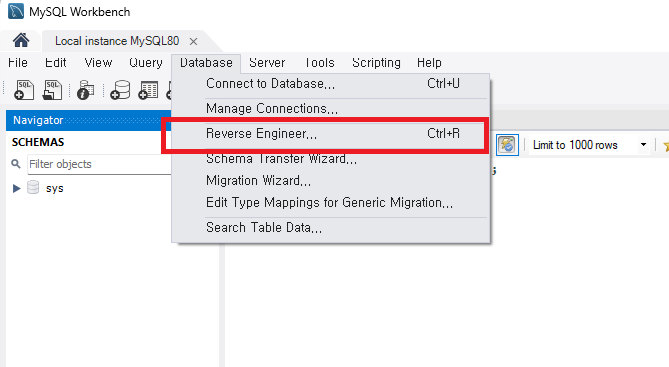Image resolution: width=669 pixels, height=367 pixels.
Task: Open the Help menu
Action: click(x=429, y=63)
